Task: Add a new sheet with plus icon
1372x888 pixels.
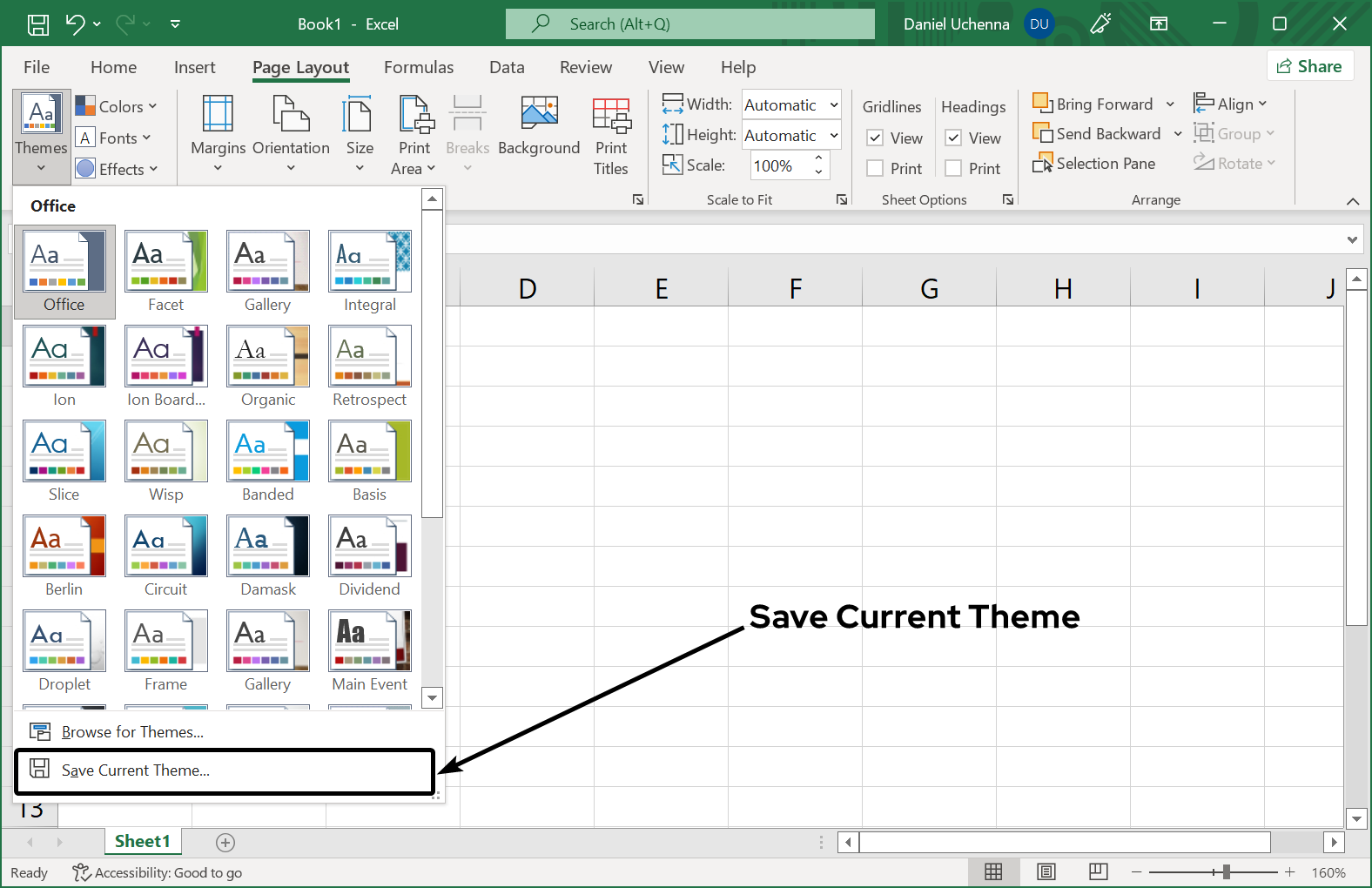Action: [225, 842]
